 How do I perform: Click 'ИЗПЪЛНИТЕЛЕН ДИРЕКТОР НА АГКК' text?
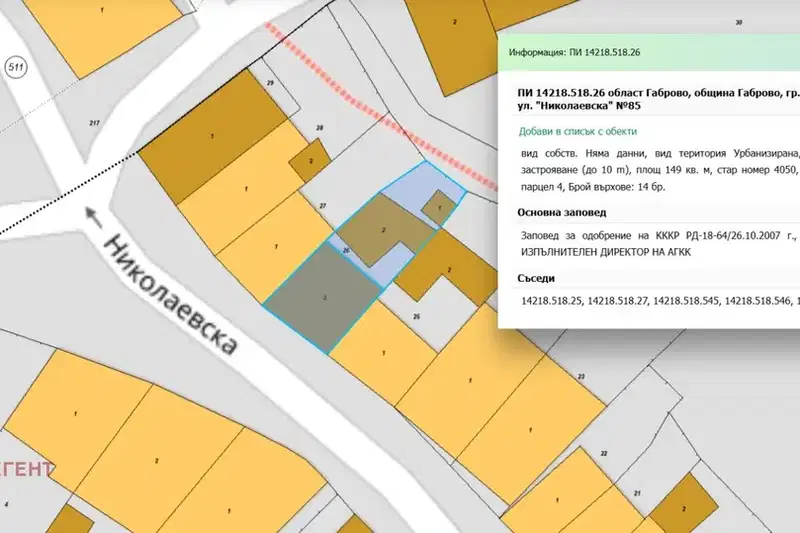606,252
